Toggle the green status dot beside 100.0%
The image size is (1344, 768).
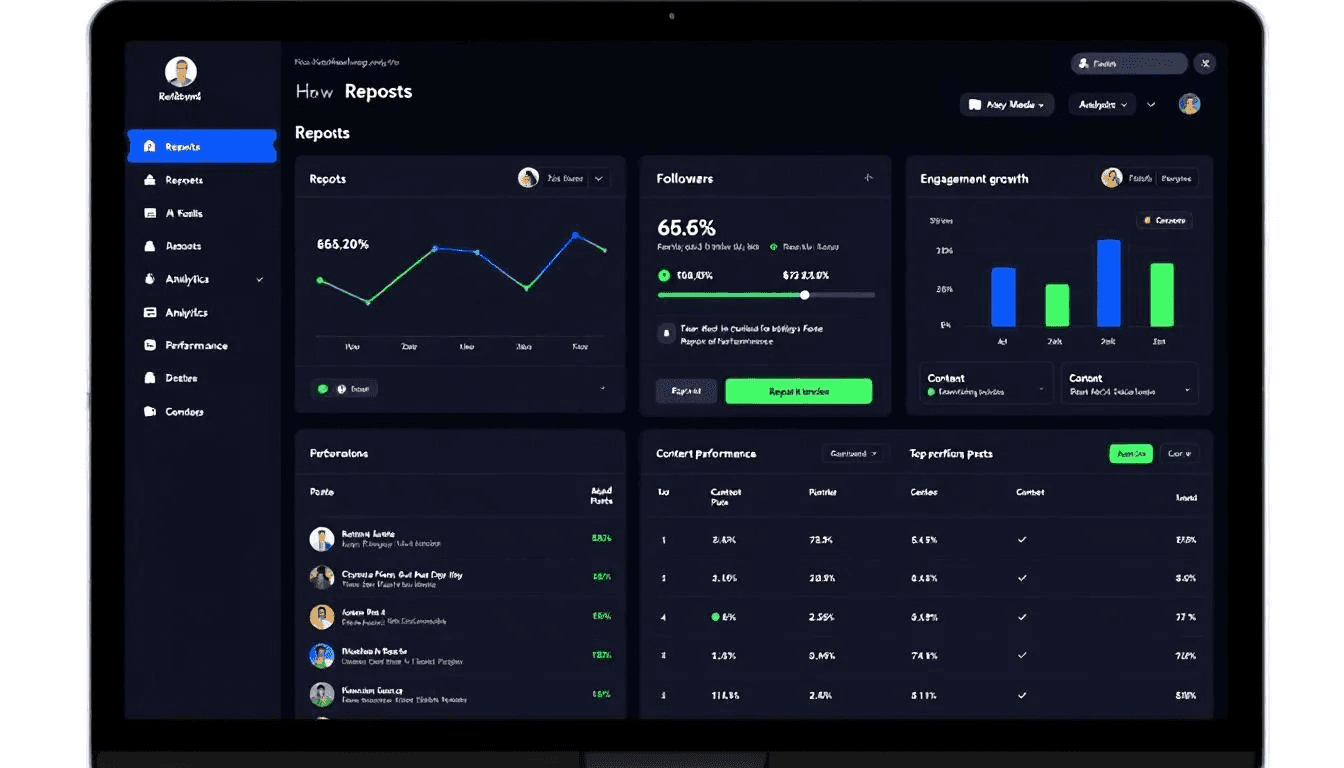(x=664, y=274)
